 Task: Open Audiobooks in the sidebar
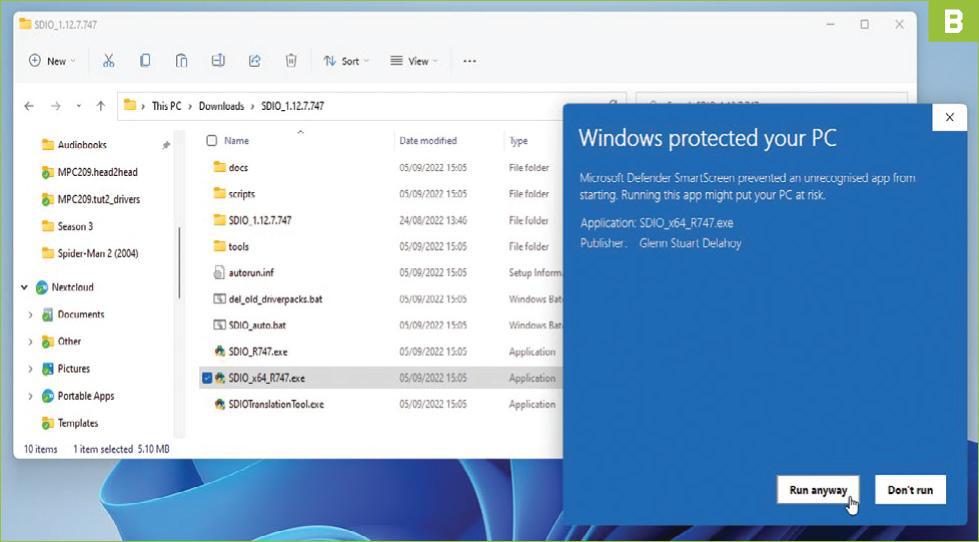pyautogui.click(x=82, y=145)
